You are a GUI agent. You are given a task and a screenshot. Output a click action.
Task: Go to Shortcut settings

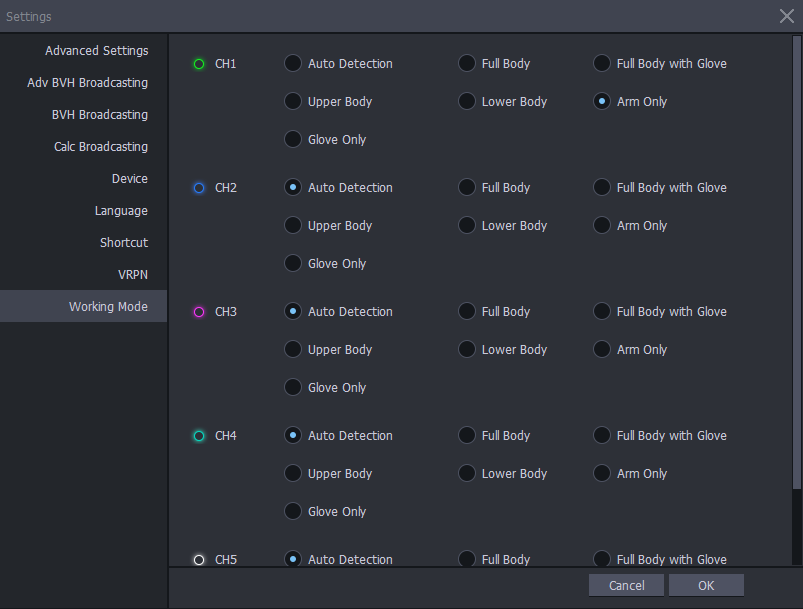(x=124, y=242)
